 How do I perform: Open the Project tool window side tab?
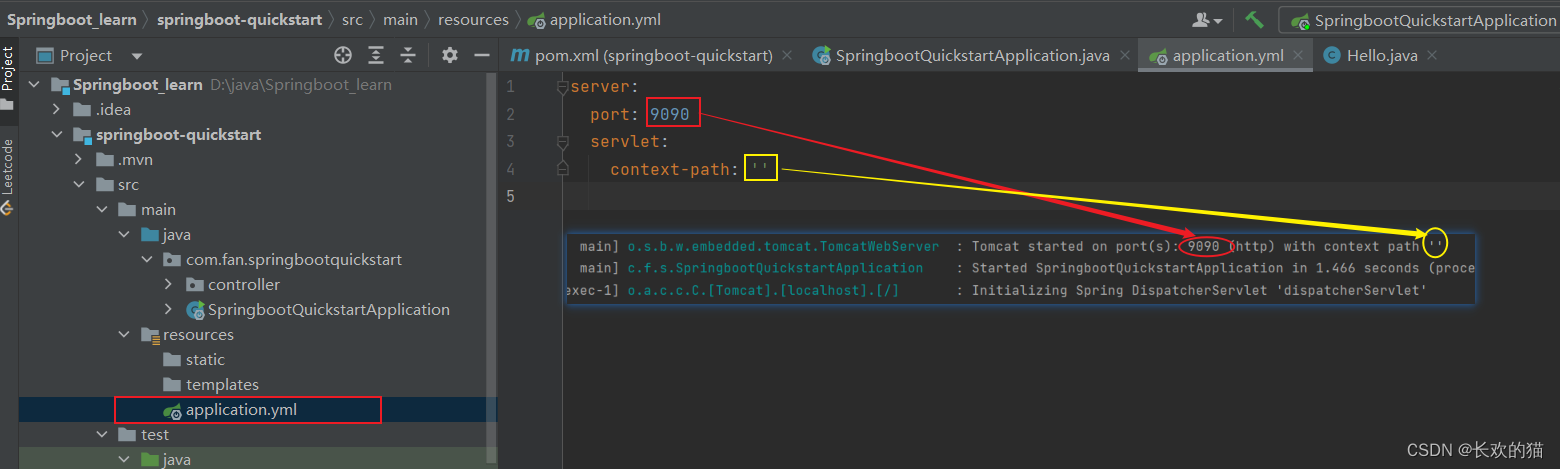click(8, 78)
